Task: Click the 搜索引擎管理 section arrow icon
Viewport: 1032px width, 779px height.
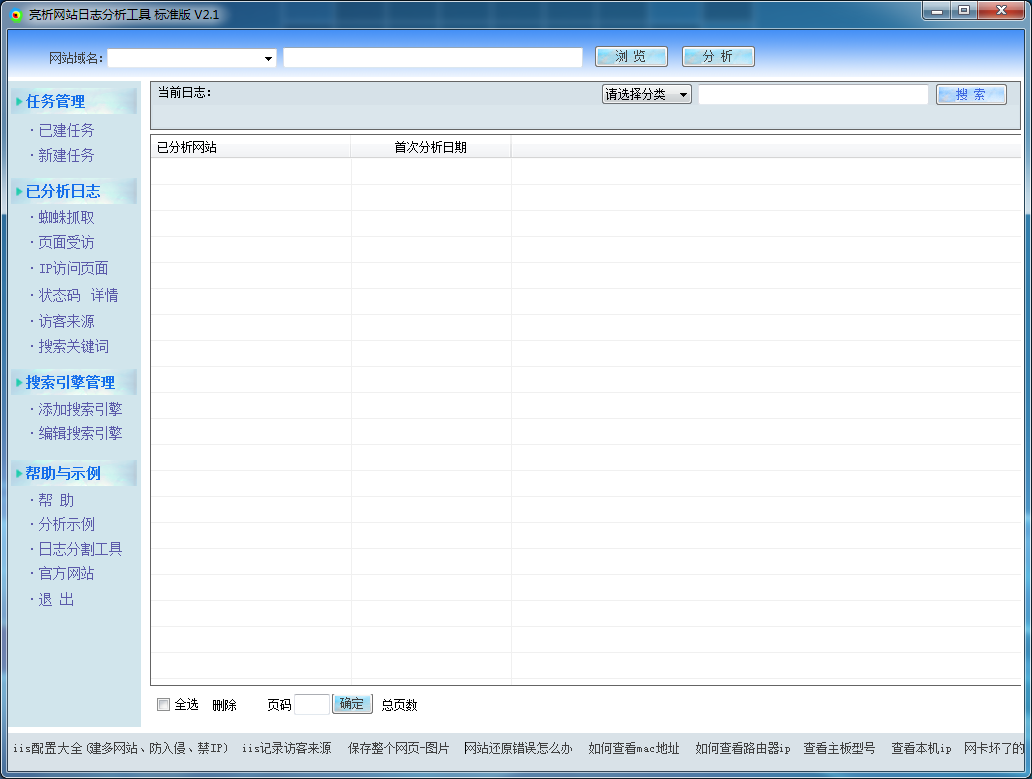Action: [19, 382]
